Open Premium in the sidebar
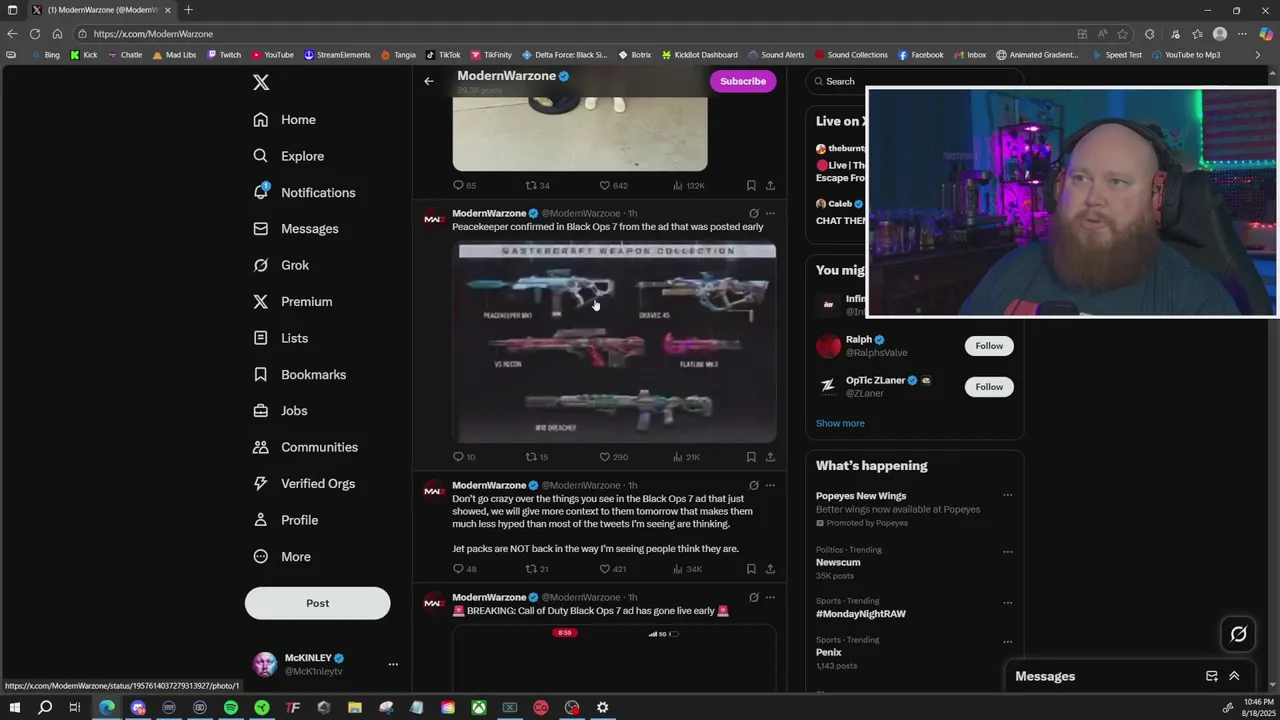 (292, 302)
